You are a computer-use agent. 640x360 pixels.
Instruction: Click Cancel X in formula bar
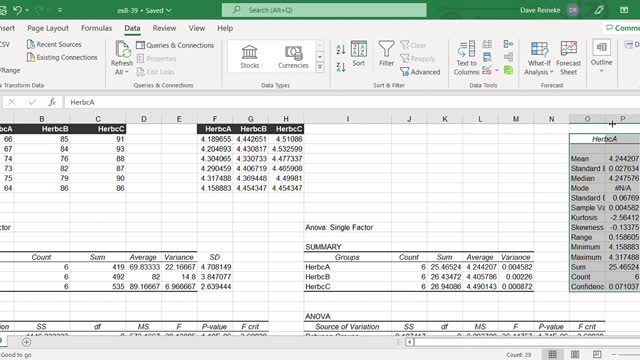click(12, 102)
